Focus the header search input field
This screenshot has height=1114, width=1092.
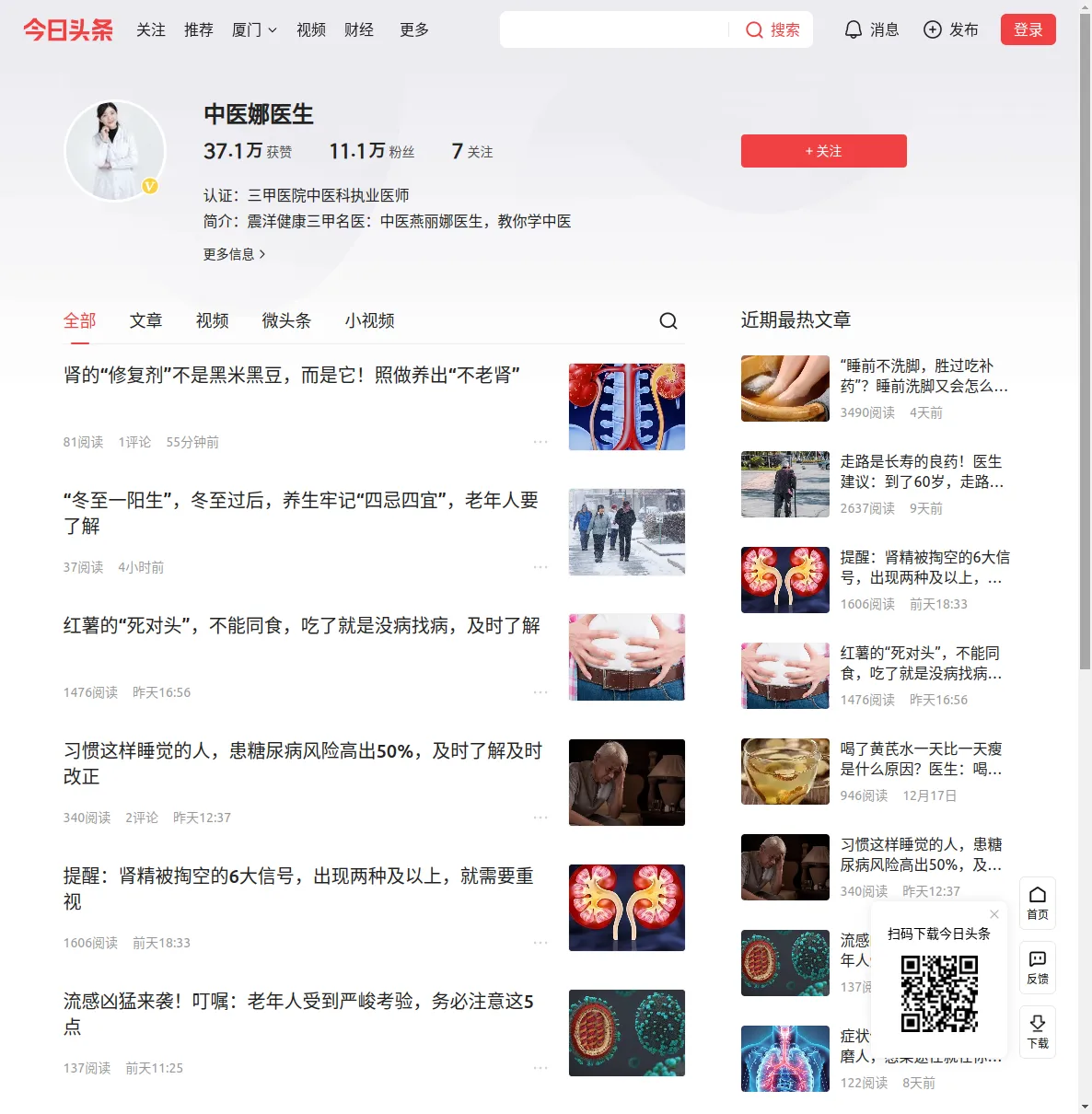(x=614, y=29)
